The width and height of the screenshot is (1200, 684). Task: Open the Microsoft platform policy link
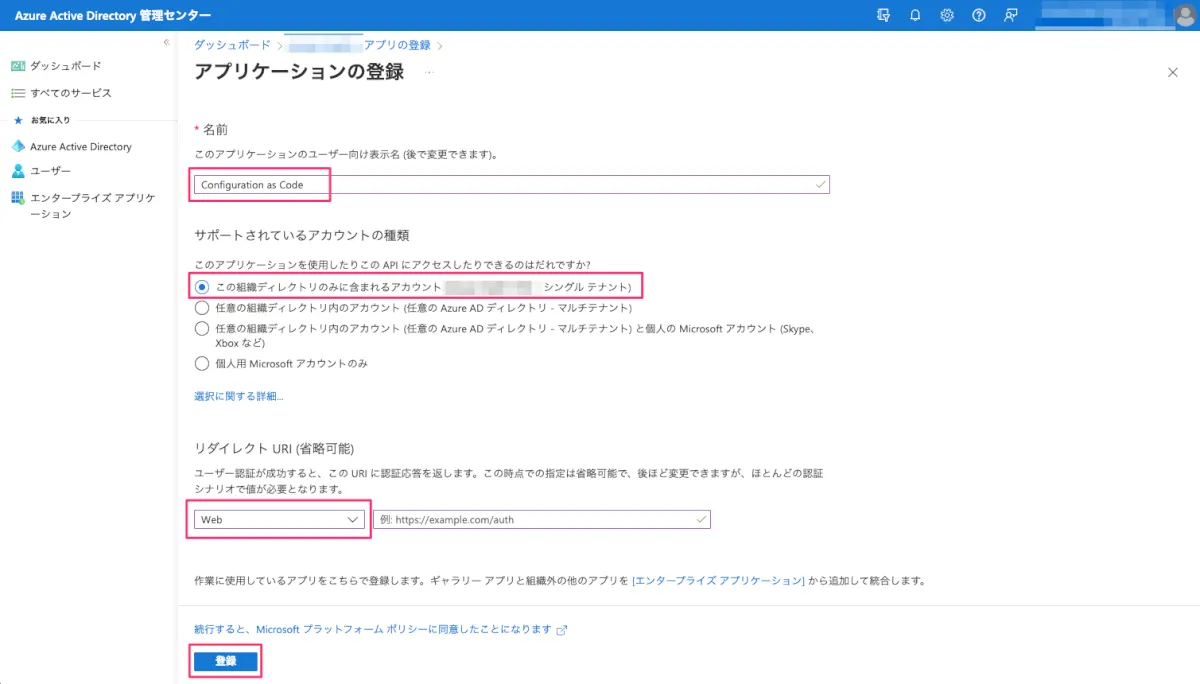373,629
